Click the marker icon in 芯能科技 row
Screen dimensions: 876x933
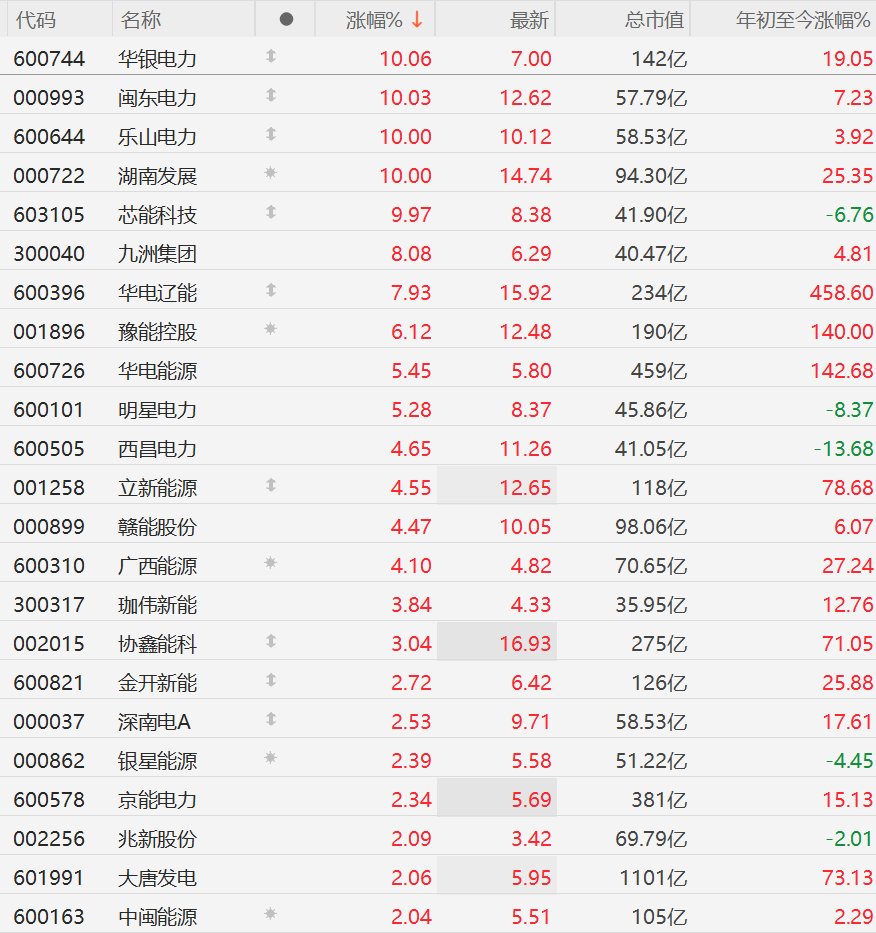271,212
